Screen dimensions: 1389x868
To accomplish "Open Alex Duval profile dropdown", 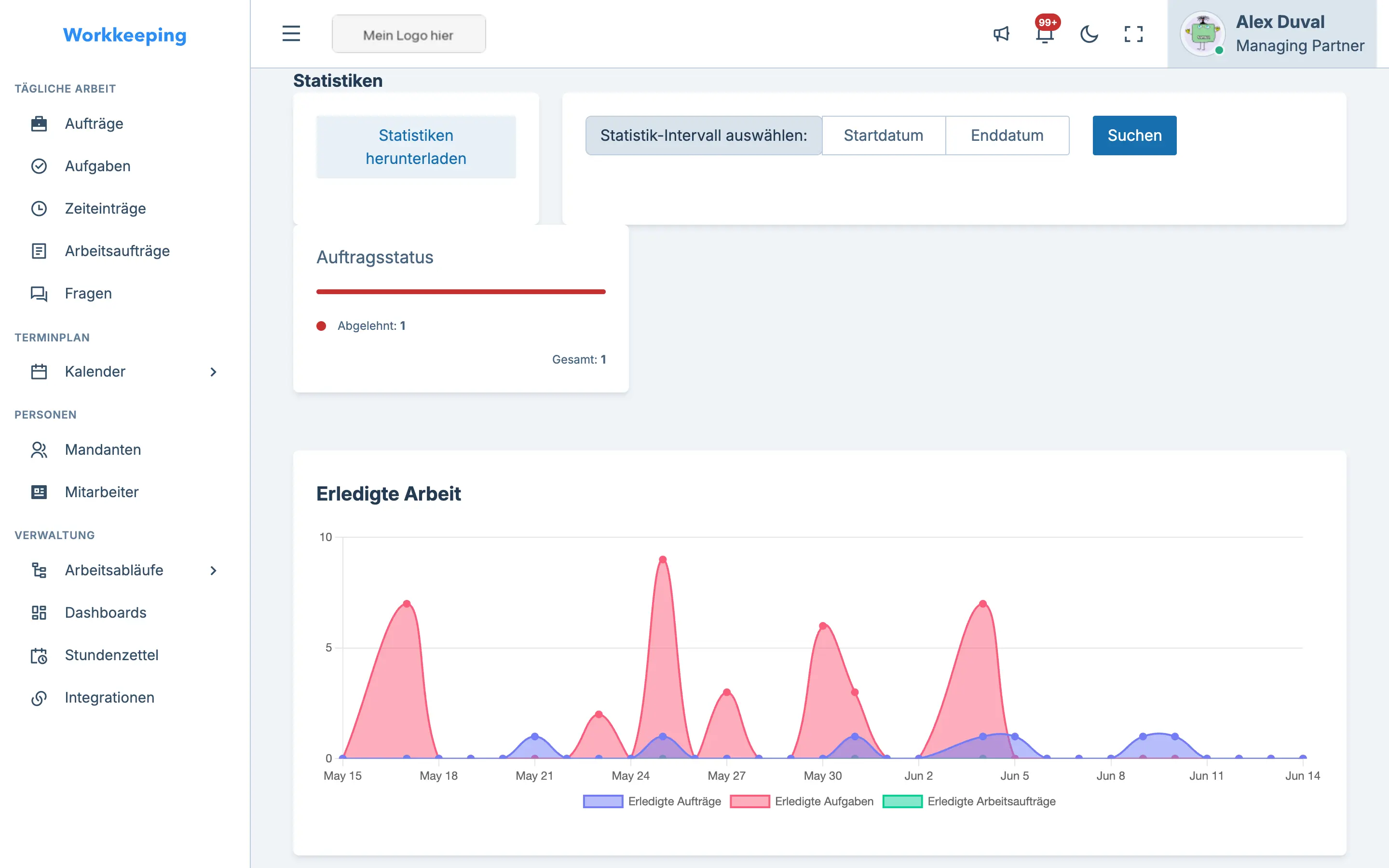I will click(1272, 34).
